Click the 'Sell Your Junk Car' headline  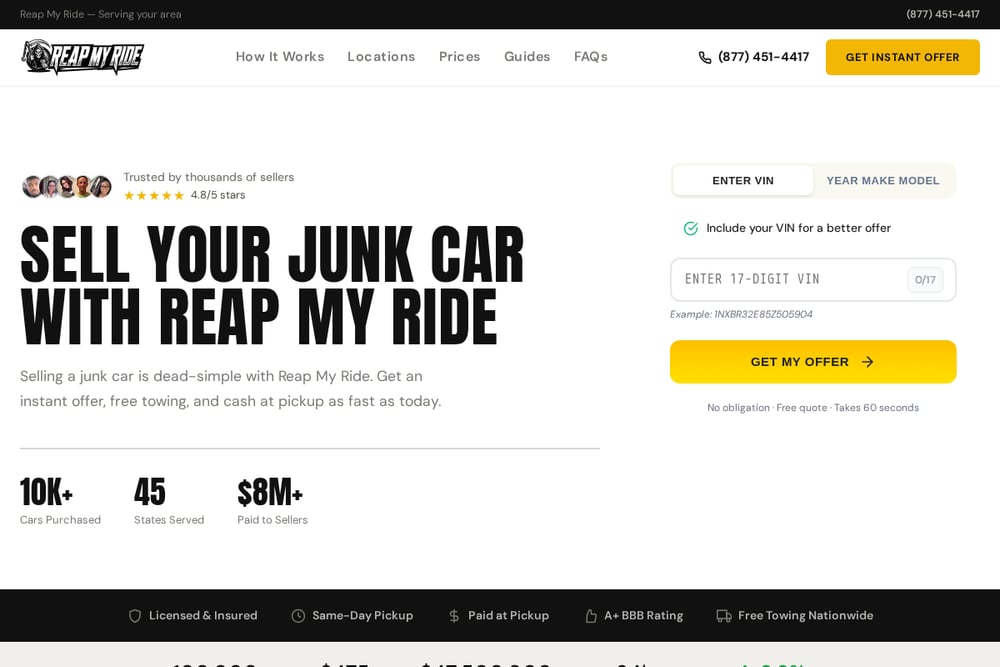click(x=272, y=285)
